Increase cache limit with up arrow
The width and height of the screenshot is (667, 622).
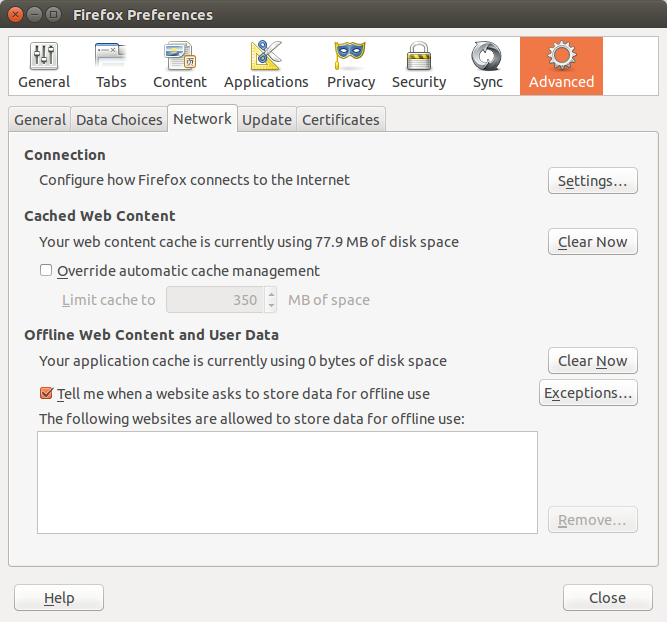pos(271,294)
